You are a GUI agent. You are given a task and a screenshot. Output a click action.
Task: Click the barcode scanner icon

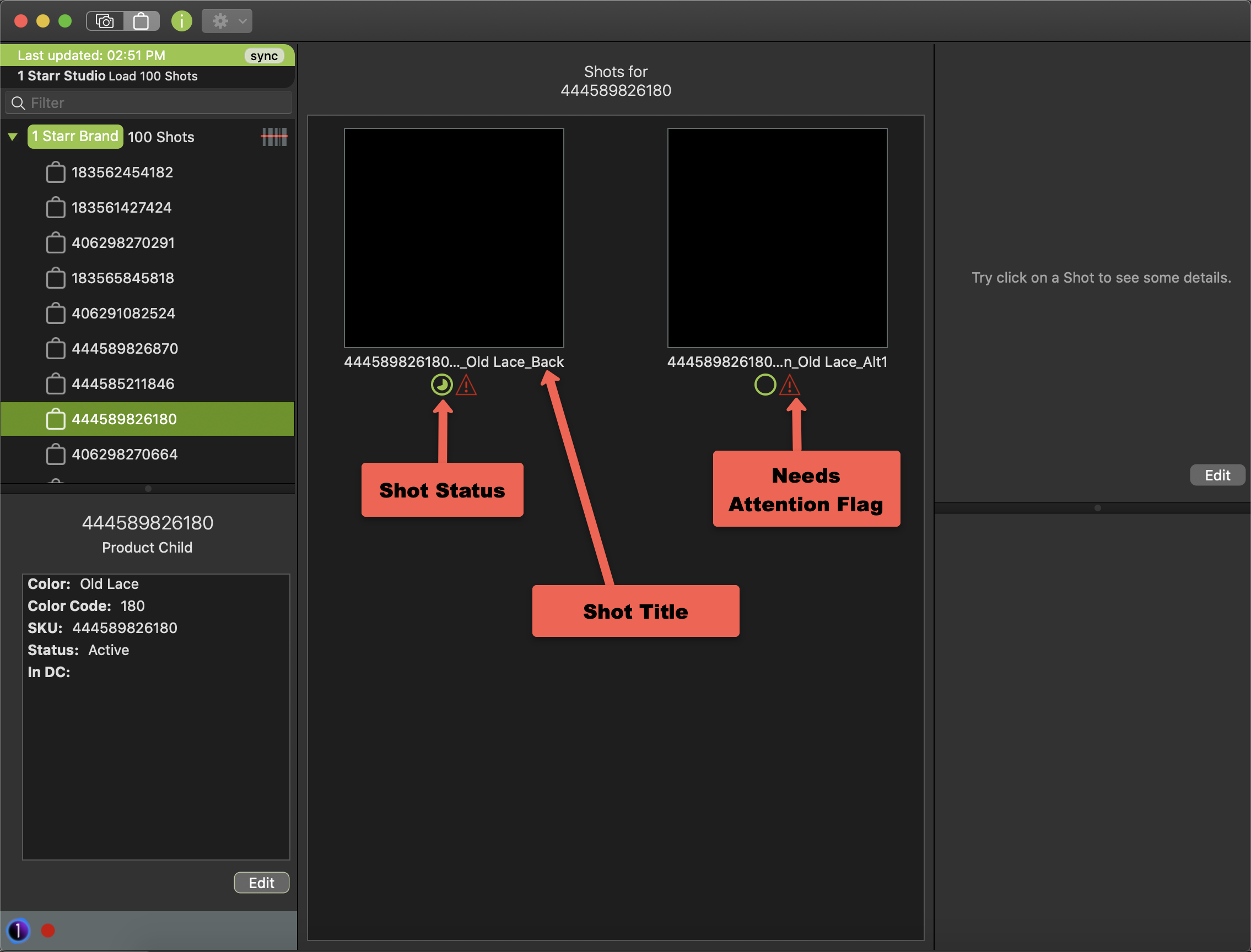(x=274, y=137)
